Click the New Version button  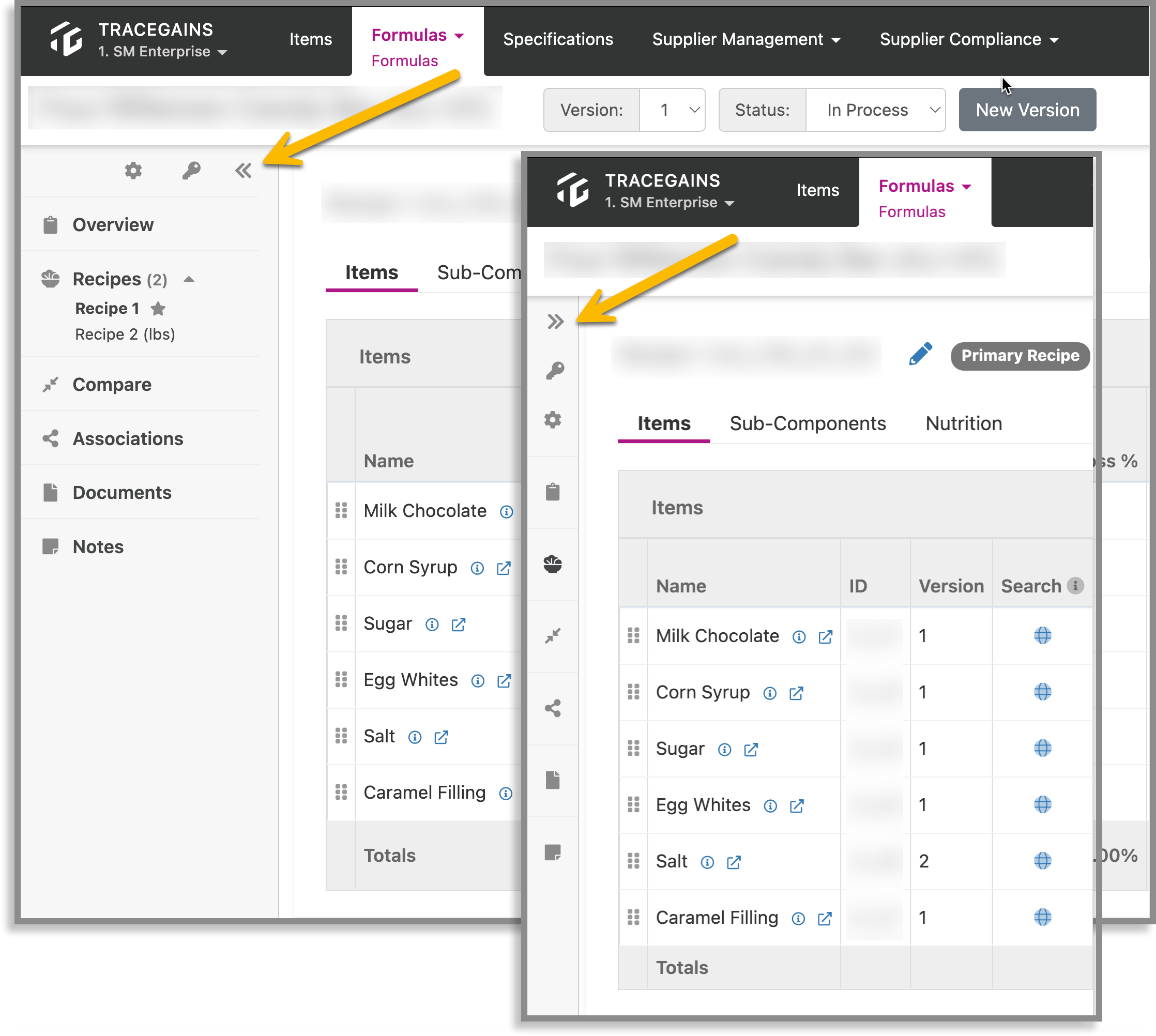(1027, 110)
